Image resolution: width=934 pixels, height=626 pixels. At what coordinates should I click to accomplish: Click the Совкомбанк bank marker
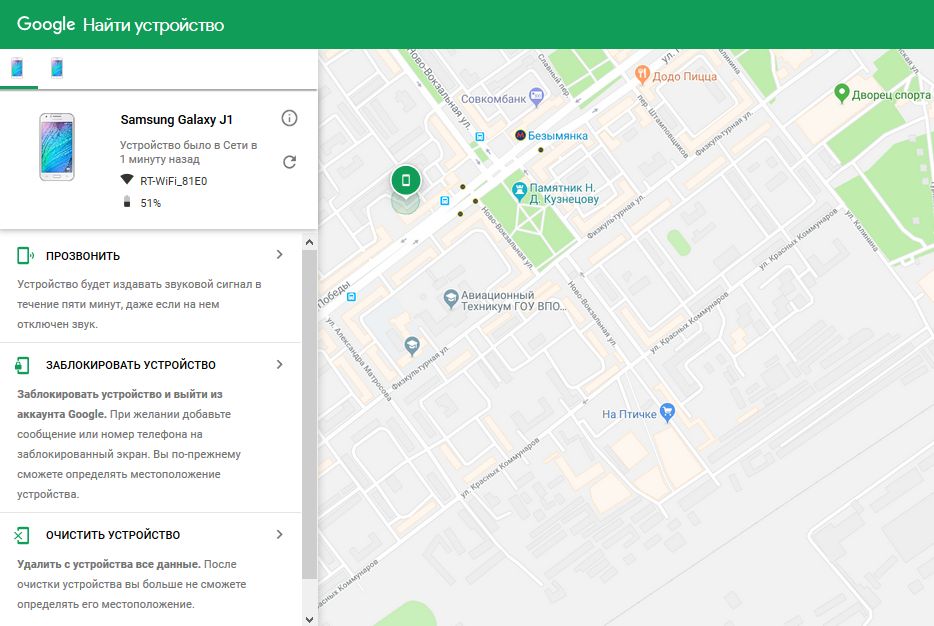tap(536, 98)
